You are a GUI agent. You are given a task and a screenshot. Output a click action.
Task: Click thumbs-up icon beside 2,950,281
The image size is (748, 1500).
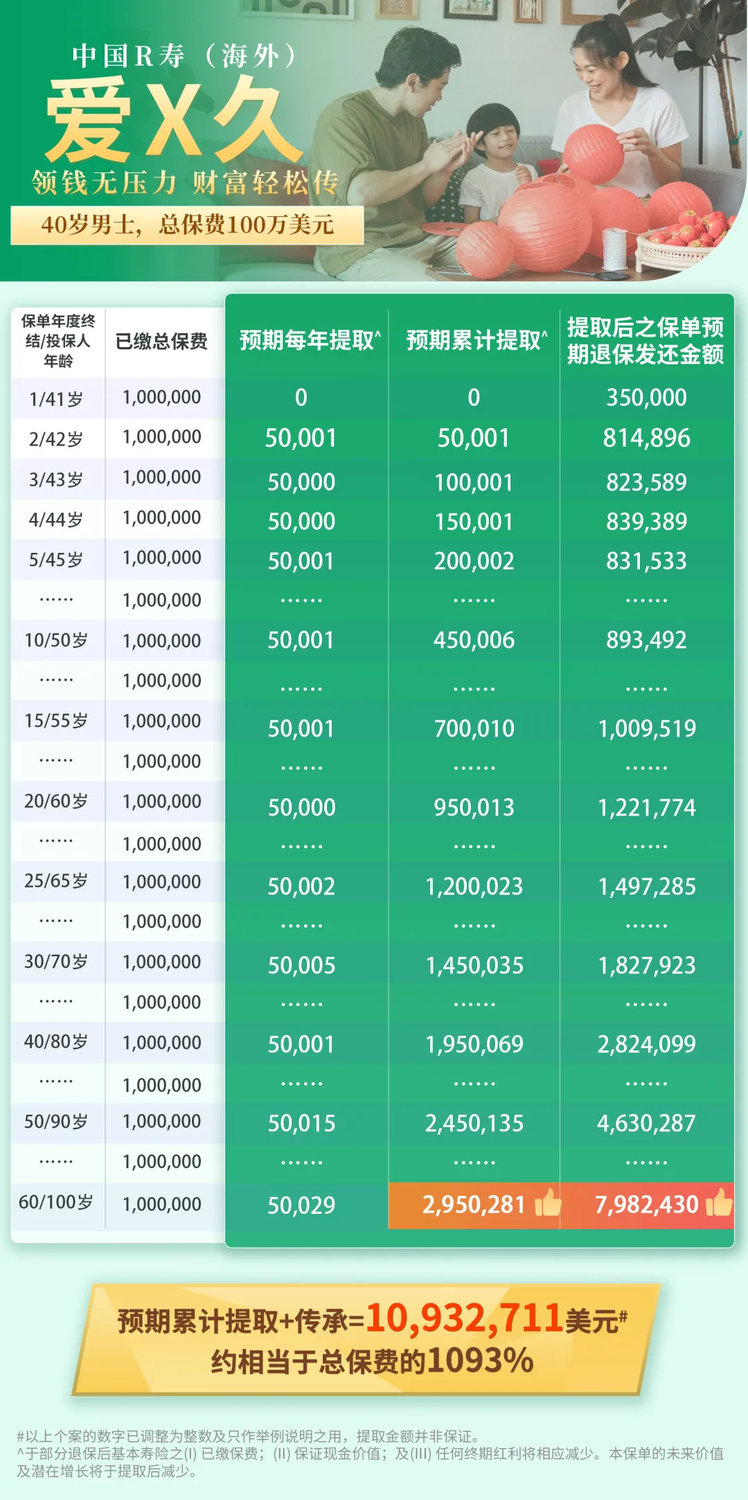point(548,1203)
